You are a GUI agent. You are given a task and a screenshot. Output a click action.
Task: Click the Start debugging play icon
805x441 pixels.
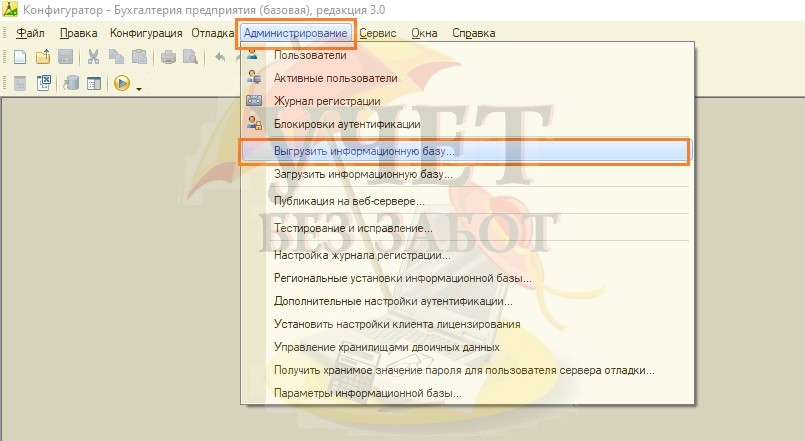click(122, 84)
